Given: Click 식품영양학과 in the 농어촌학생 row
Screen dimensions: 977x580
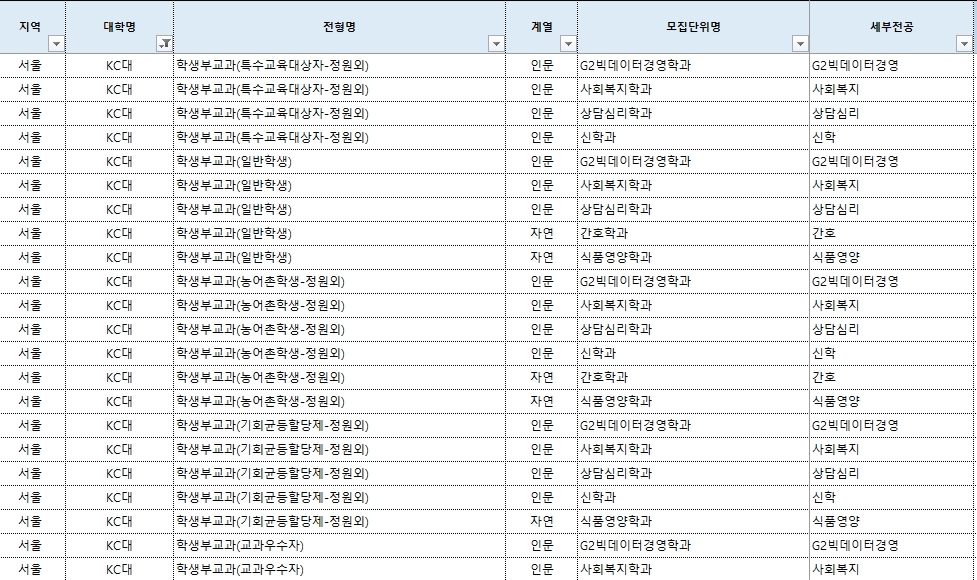Looking at the screenshot, I should click(616, 401).
